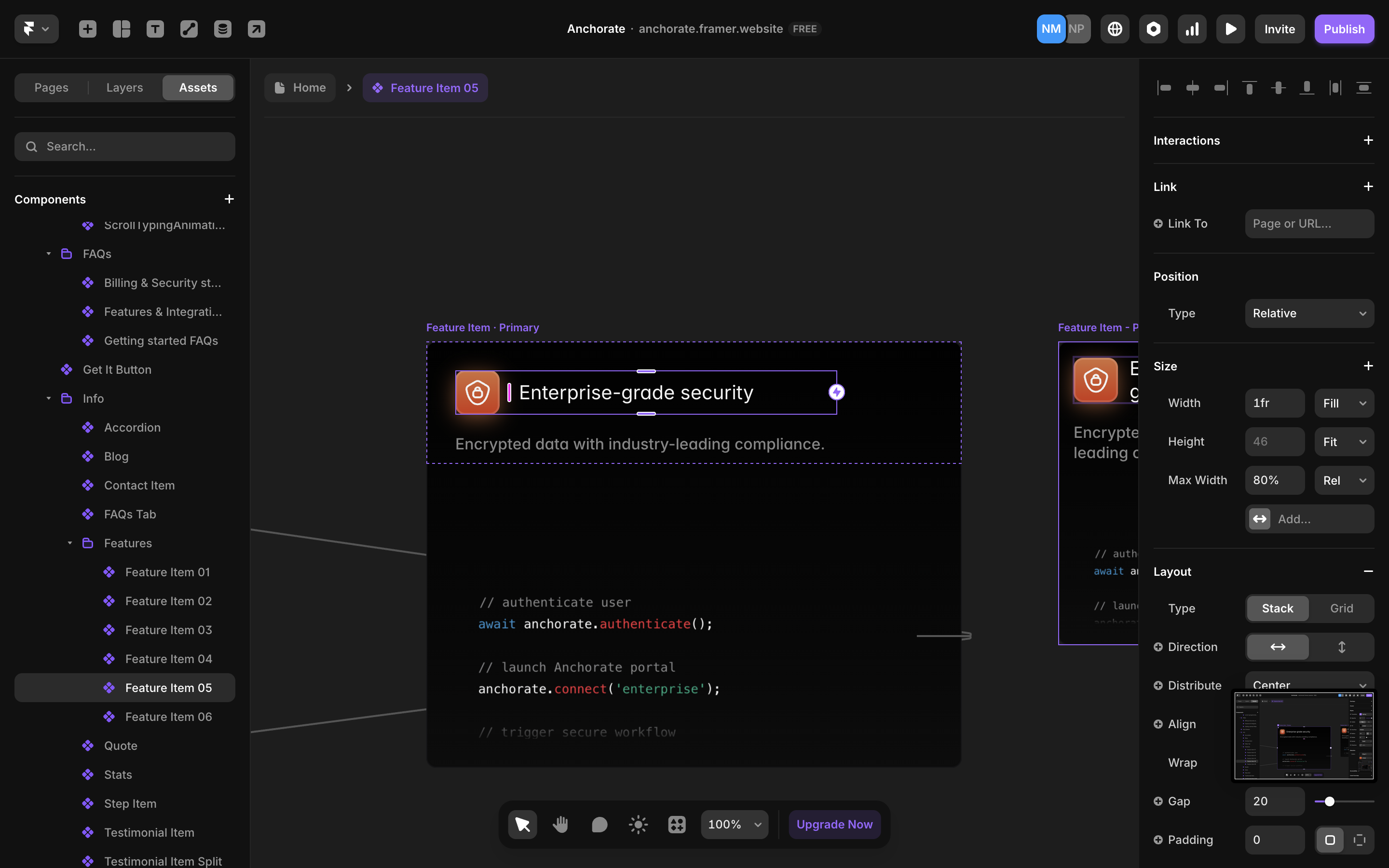Switch layout type to Grid
1389x868 pixels.
point(1341,608)
